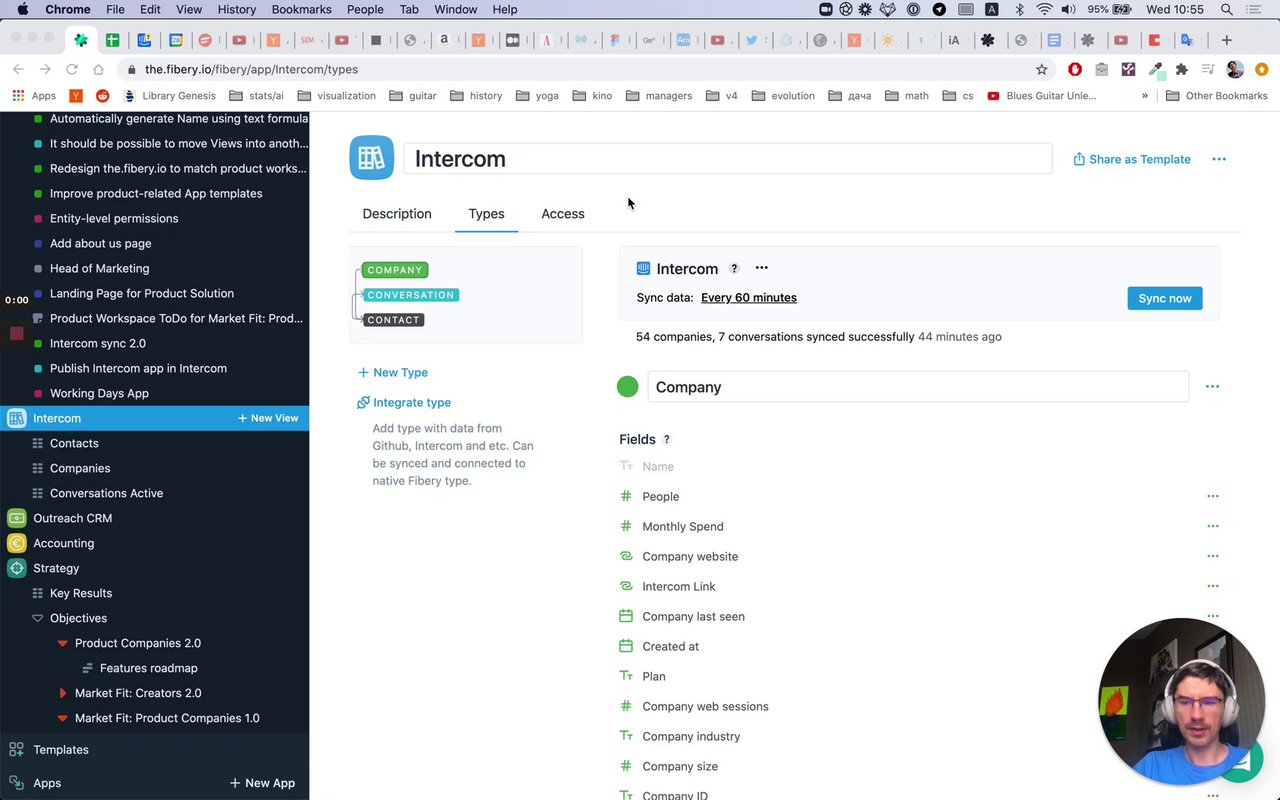Select the COMPANY badge in the type diagram
The height and width of the screenshot is (800, 1280).
click(x=395, y=270)
